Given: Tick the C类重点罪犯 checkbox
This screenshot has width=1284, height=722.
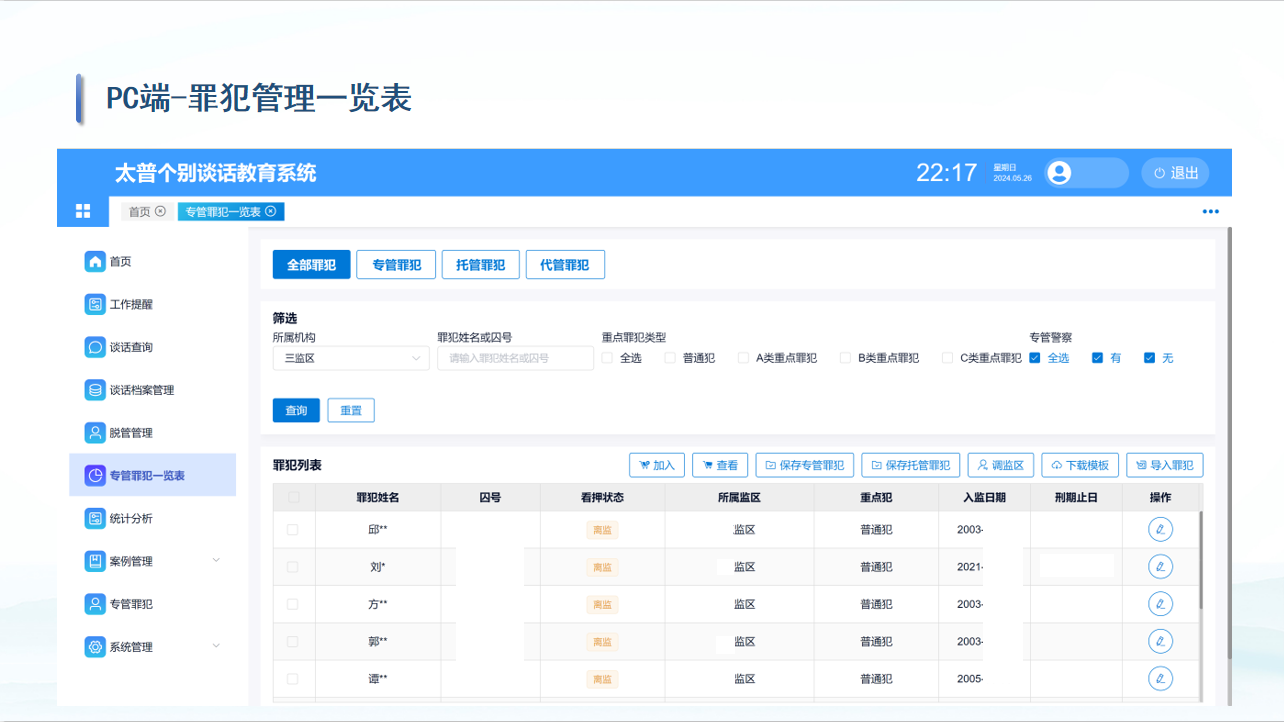Looking at the screenshot, I should pos(947,358).
